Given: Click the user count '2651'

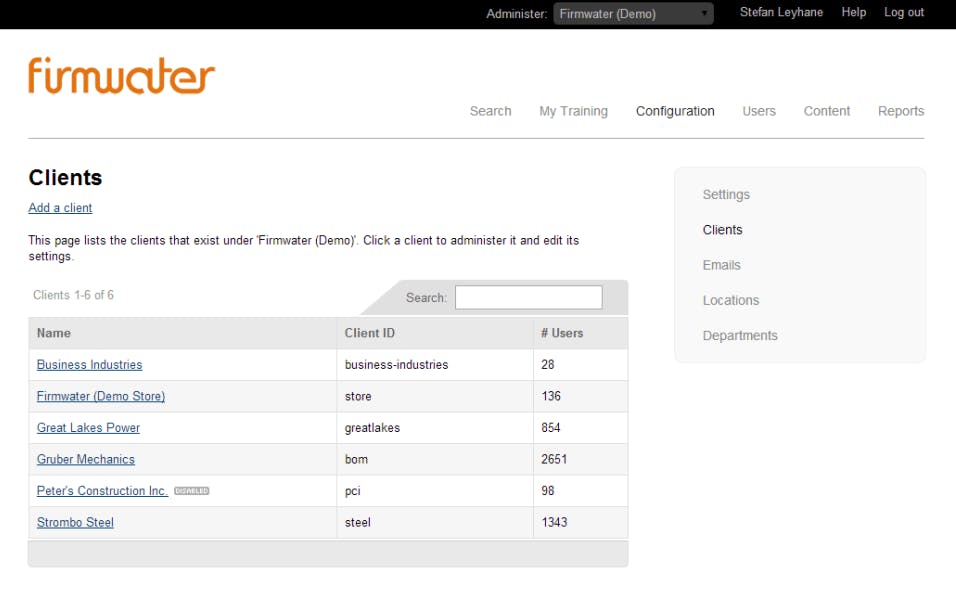Looking at the screenshot, I should click(554, 459).
